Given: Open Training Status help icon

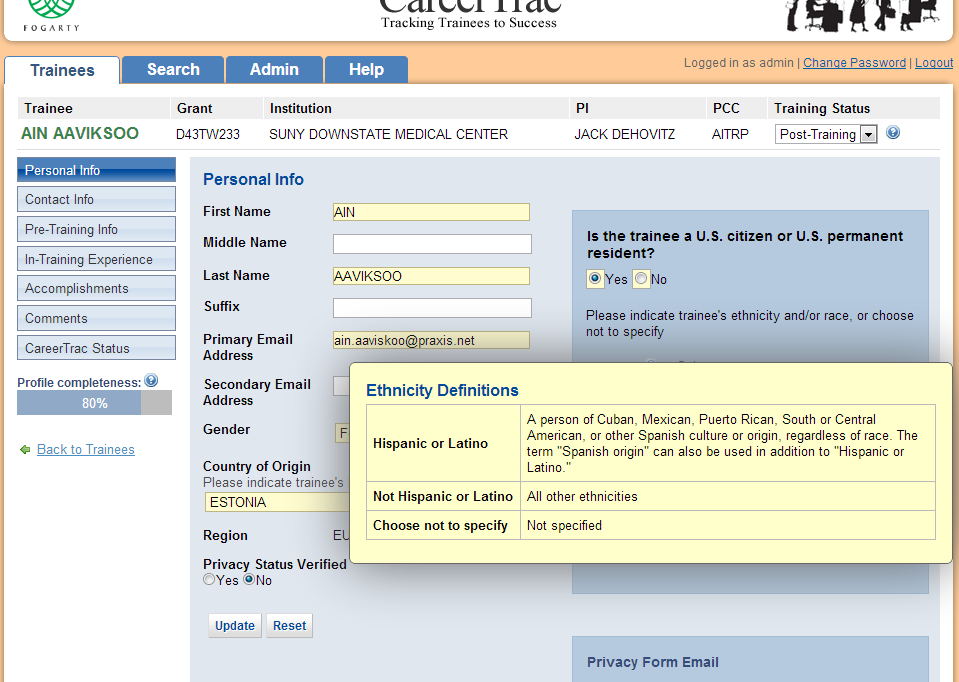Looking at the screenshot, I should click(x=893, y=132).
